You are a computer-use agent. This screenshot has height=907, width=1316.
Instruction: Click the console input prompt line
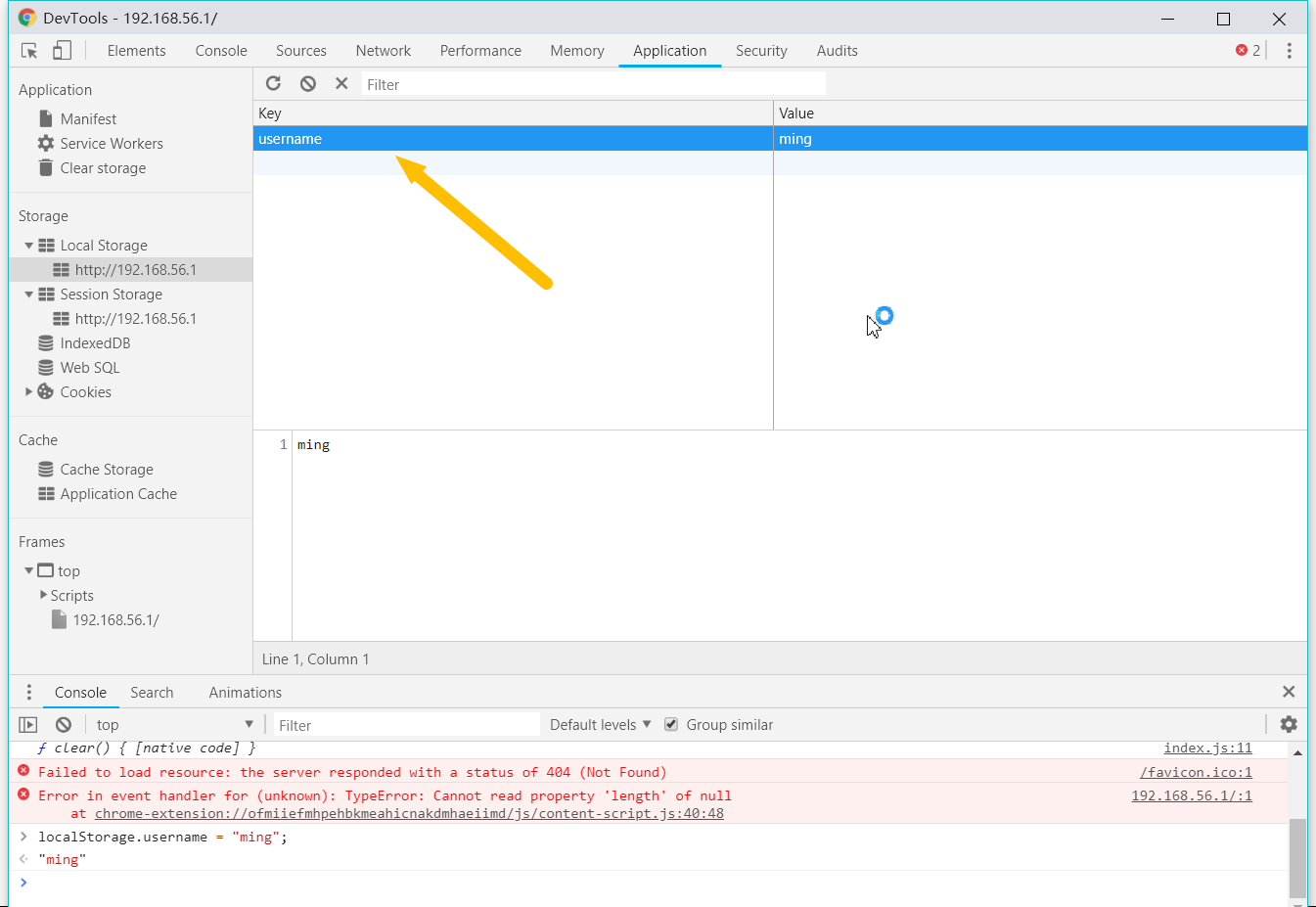pyautogui.click(x=656, y=882)
